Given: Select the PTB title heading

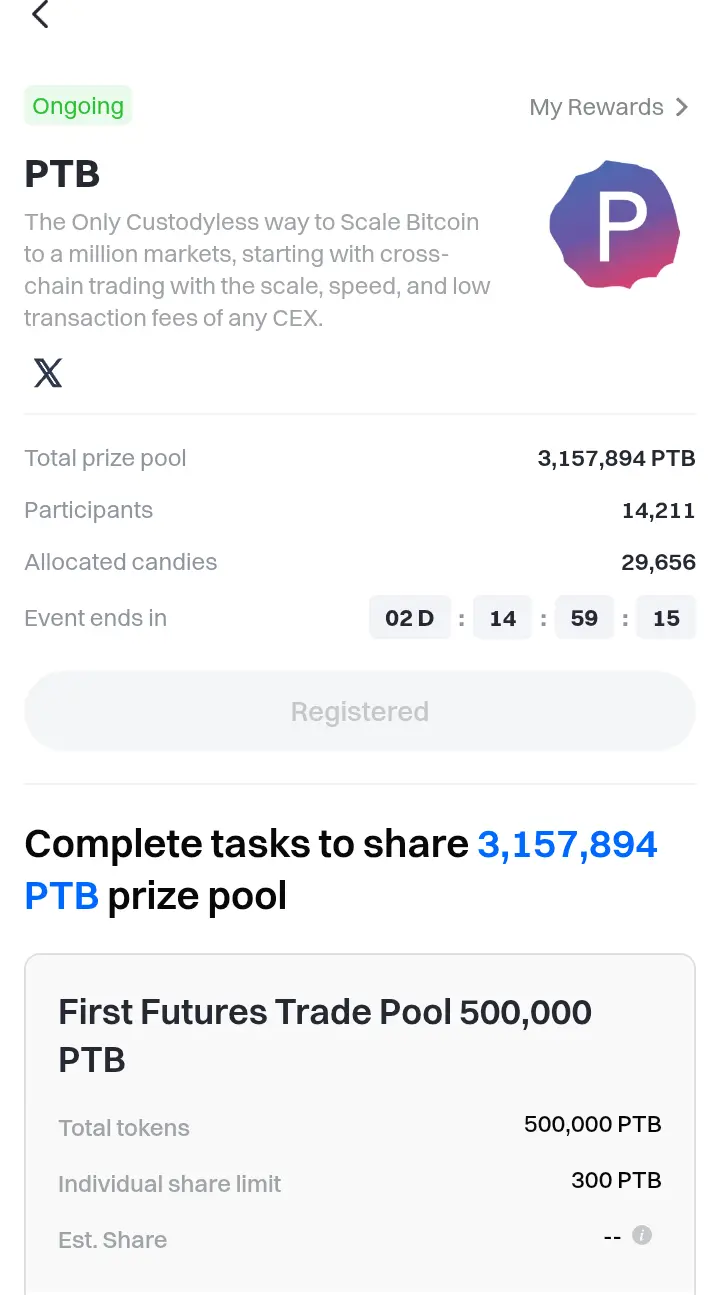Looking at the screenshot, I should tap(62, 174).
